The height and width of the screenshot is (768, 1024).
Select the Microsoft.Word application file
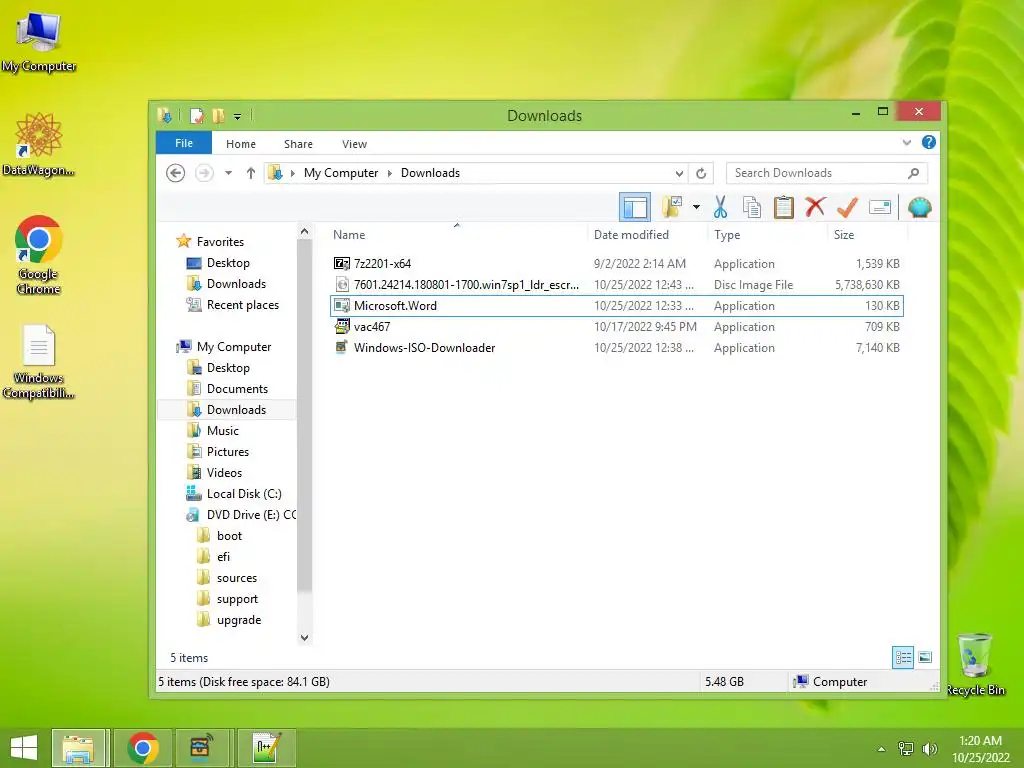[616, 306]
